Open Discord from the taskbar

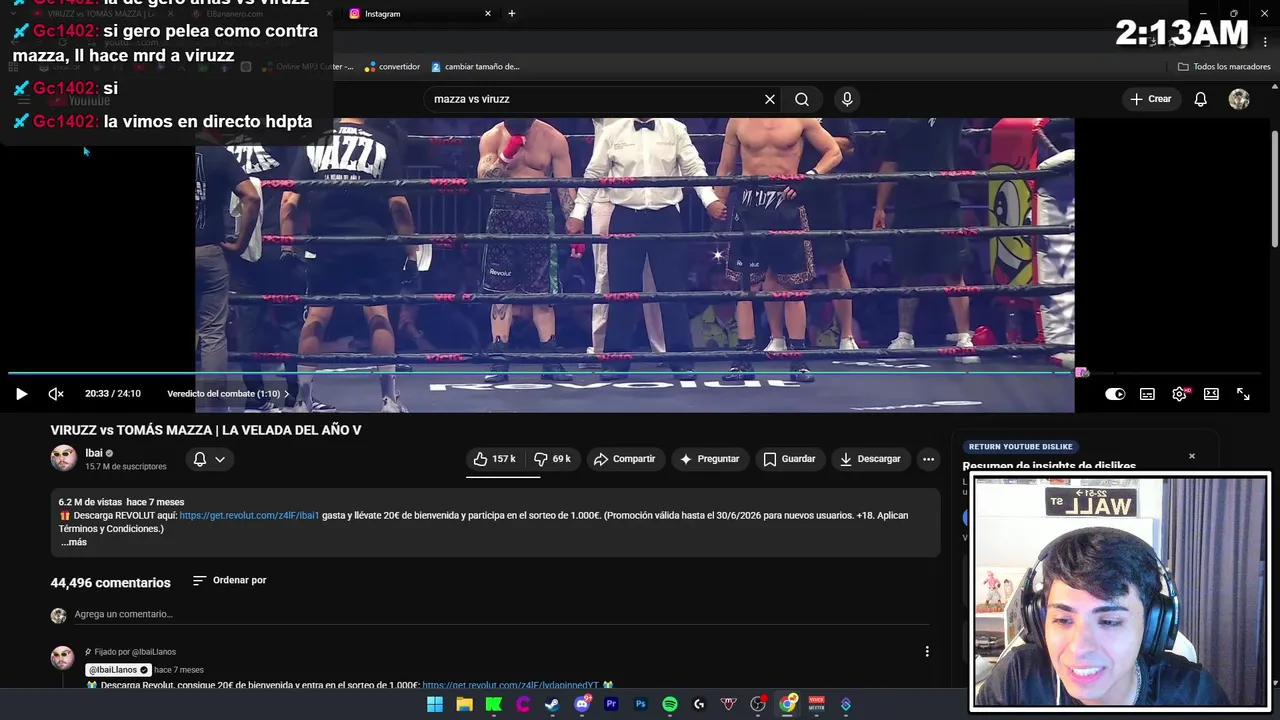[582, 704]
